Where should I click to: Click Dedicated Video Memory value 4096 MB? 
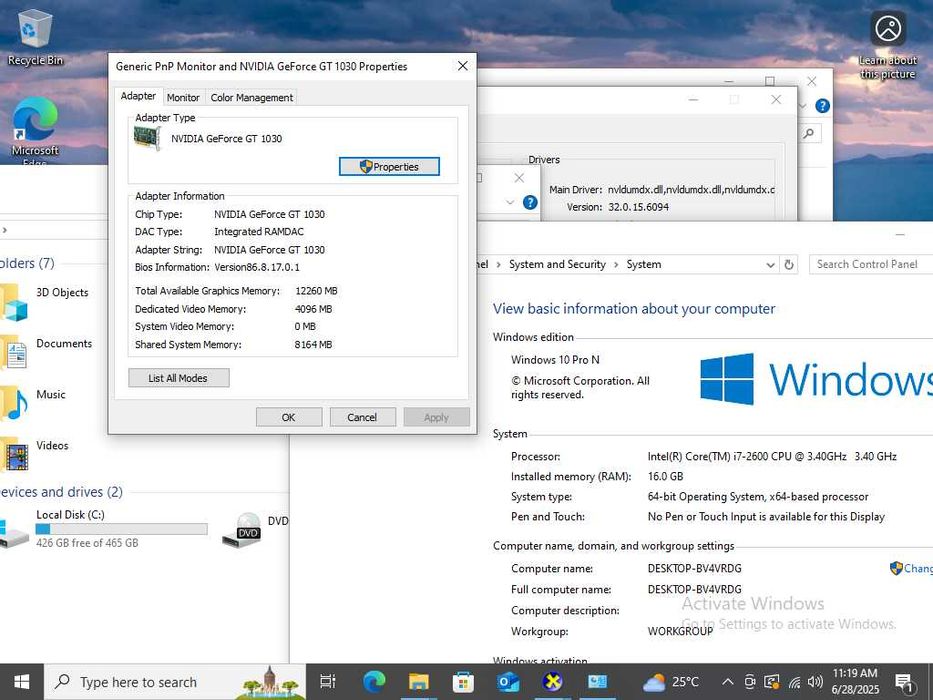coord(314,309)
